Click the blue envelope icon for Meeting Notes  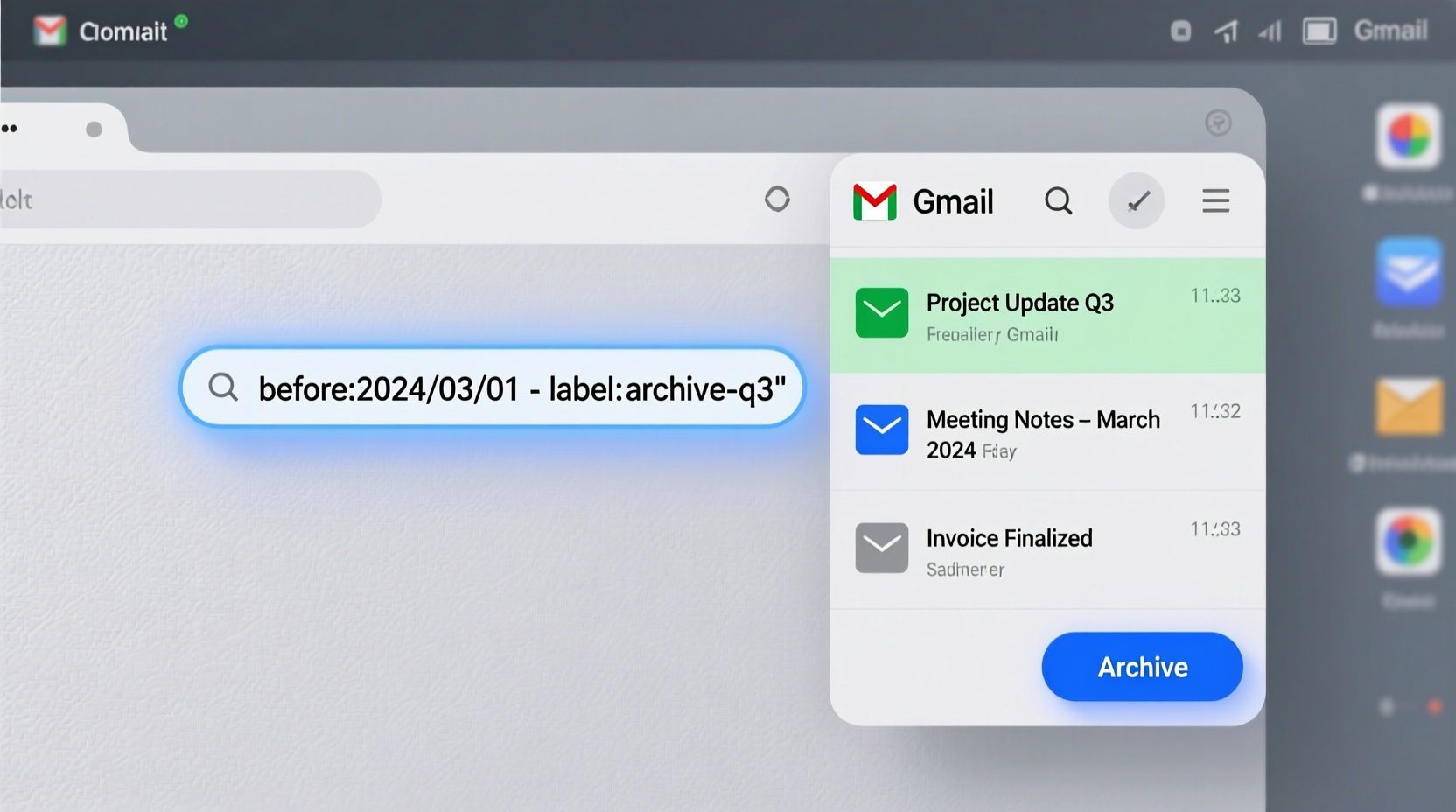[x=881, y=430]
